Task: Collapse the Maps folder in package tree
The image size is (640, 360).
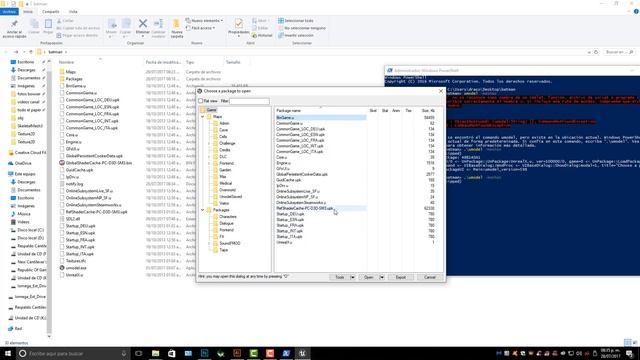Action: [203, 117]
